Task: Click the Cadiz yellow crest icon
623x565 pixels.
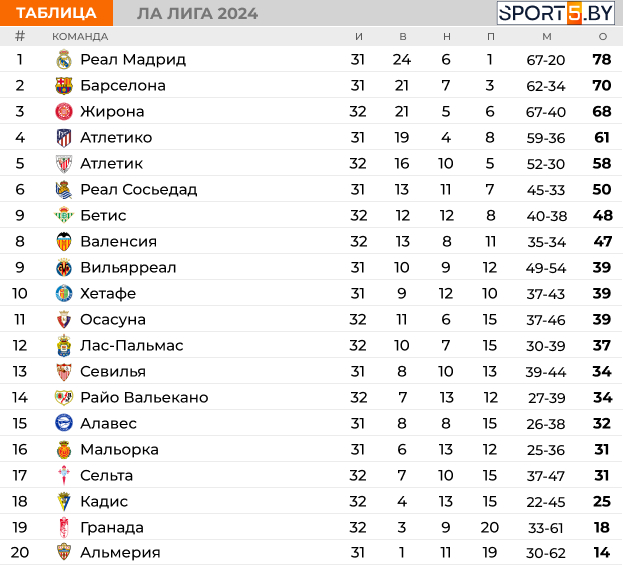Action: (64, 502)
